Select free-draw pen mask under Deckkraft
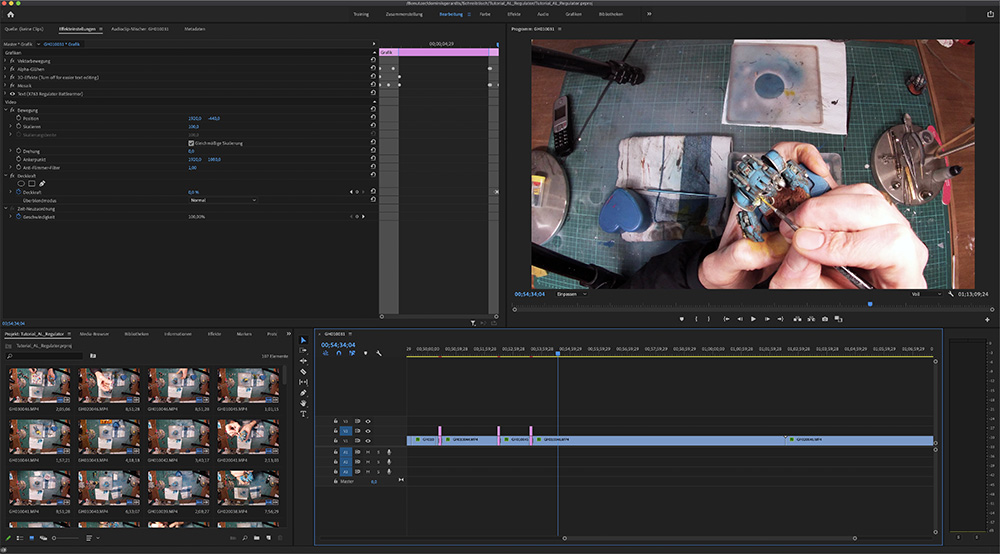This screenshot has height=554, width=1000. coord(42,184)
